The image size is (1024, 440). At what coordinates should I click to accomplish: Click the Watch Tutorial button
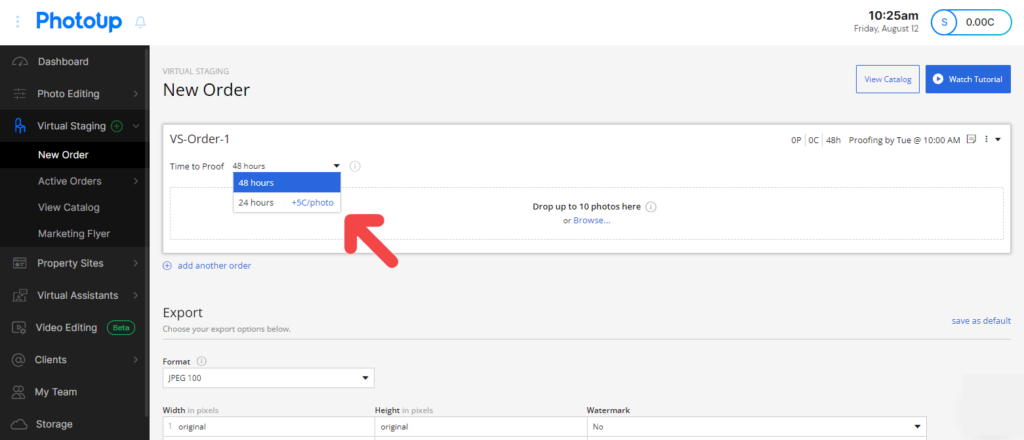(968, 79)
